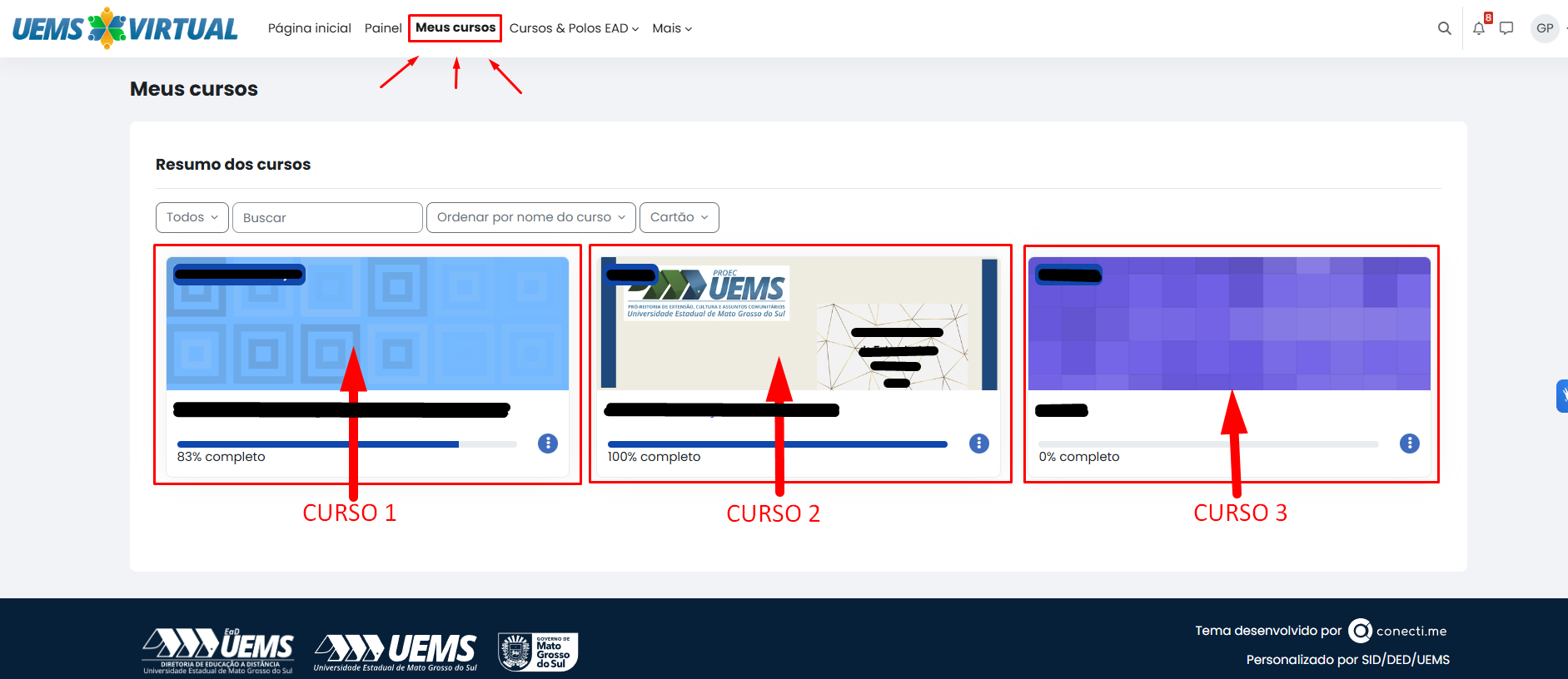Open Cursos & Polos EAD menu

574,28
